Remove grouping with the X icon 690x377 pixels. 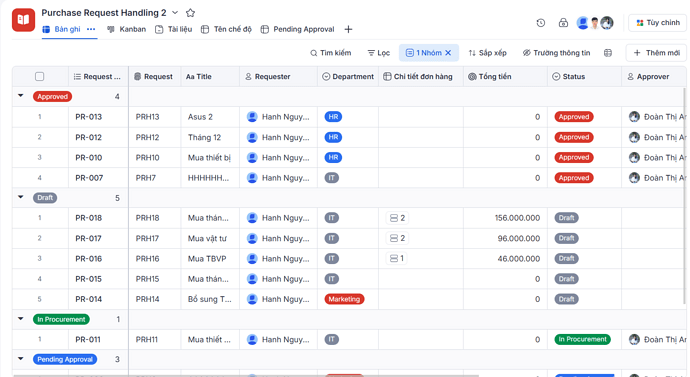click(448, 53)
